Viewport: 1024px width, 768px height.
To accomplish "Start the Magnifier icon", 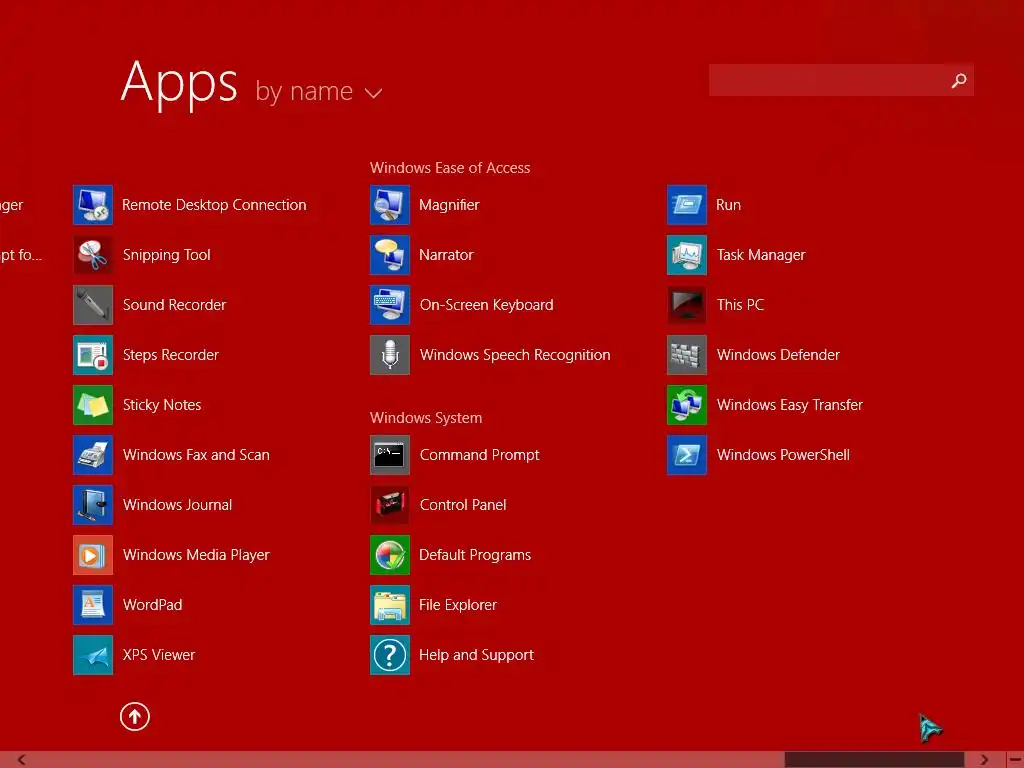I will [390, 205].
